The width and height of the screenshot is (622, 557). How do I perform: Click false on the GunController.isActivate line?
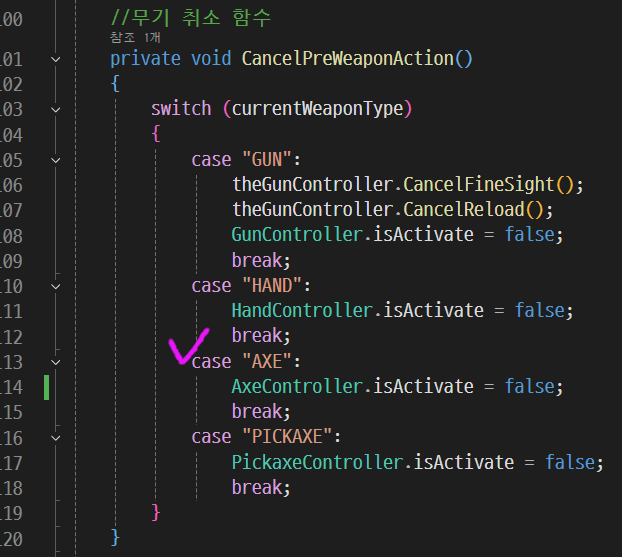click(530, 234)
